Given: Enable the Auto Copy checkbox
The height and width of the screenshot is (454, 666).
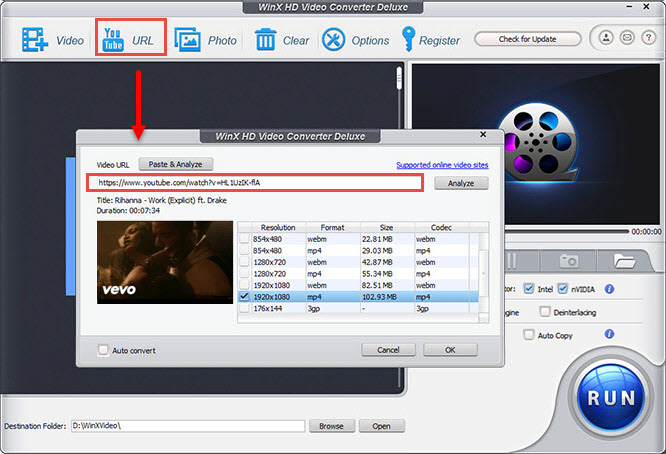Looking at the screenshot, I should [x=529, y=335].
